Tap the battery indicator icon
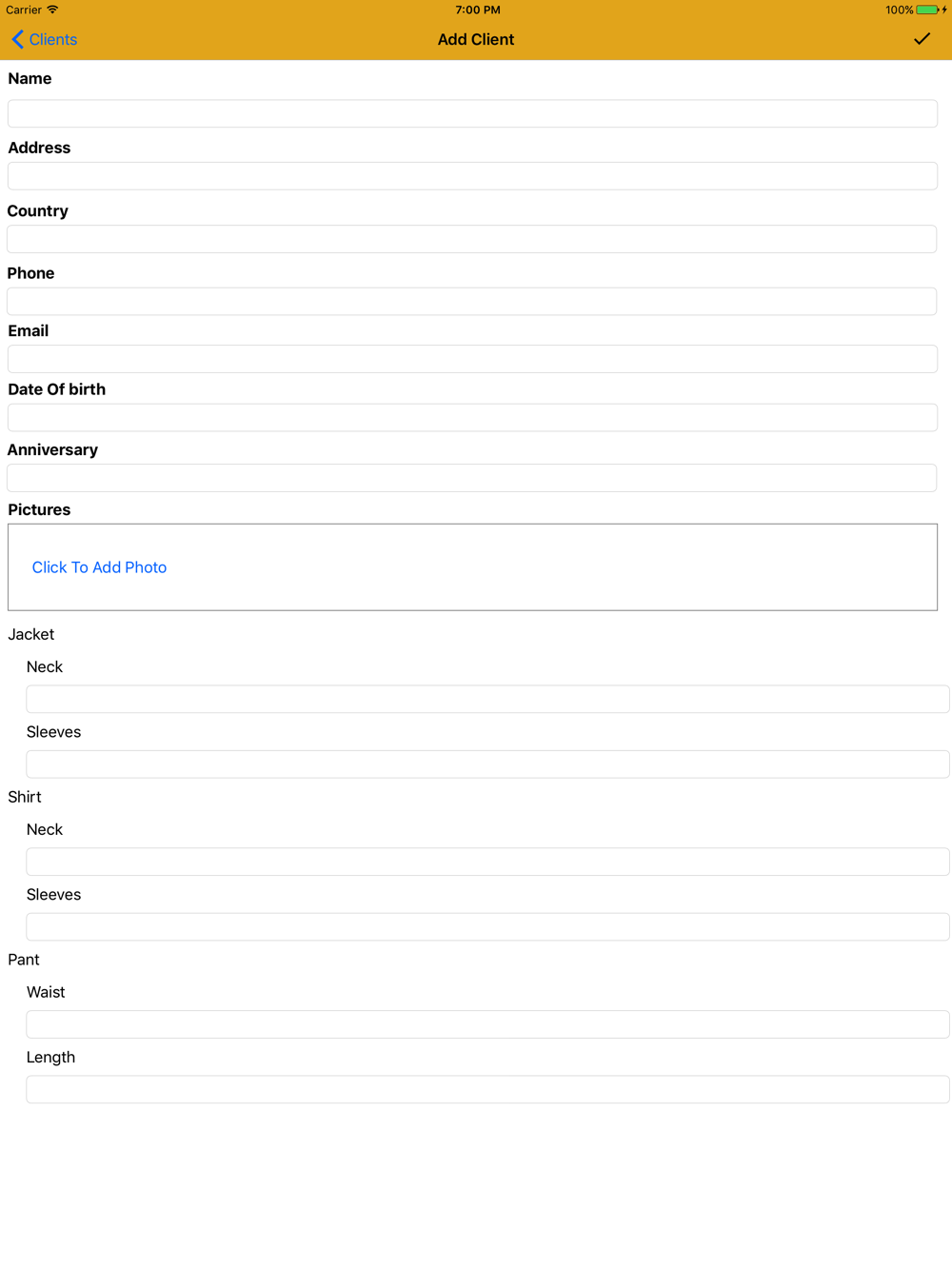Image resolution: width=952 pixels, height=1270 pixels. 927,10
